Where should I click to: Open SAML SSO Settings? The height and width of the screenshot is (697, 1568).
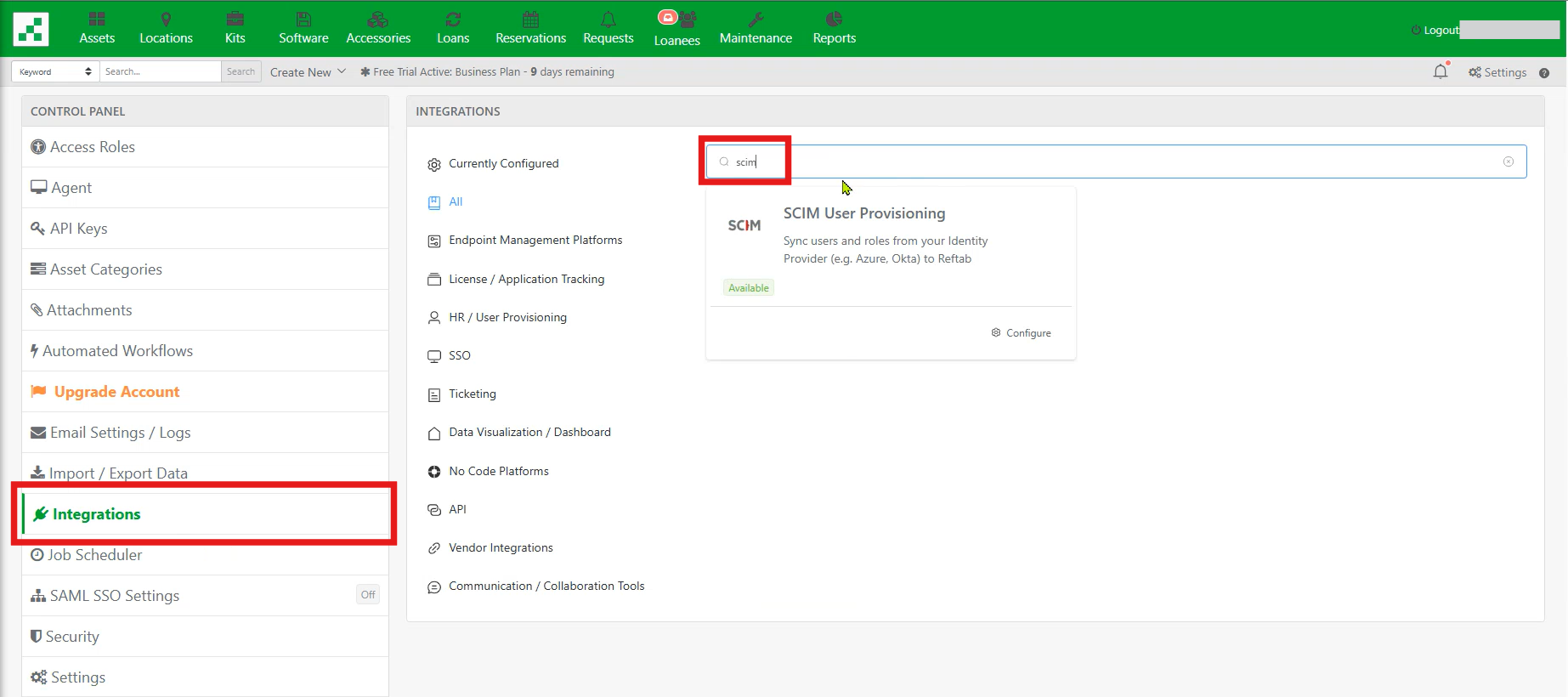click(x=205, y=596)
